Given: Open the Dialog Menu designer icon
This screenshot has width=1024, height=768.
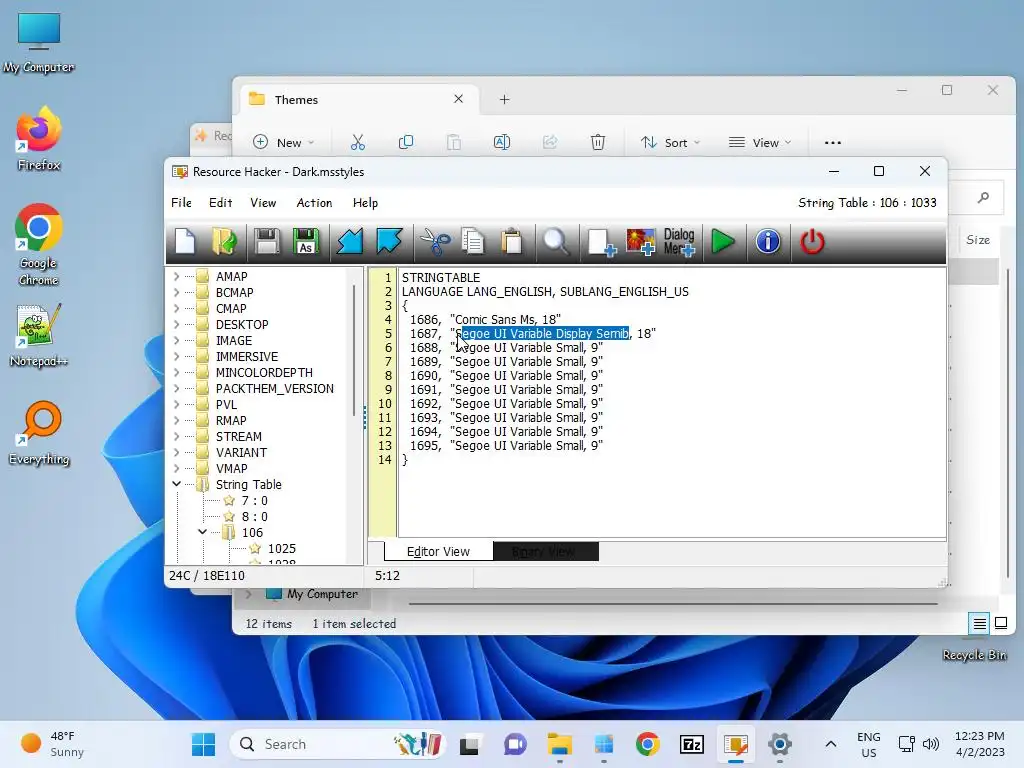Looking at the screenshot, I should (x=679, y=242).
